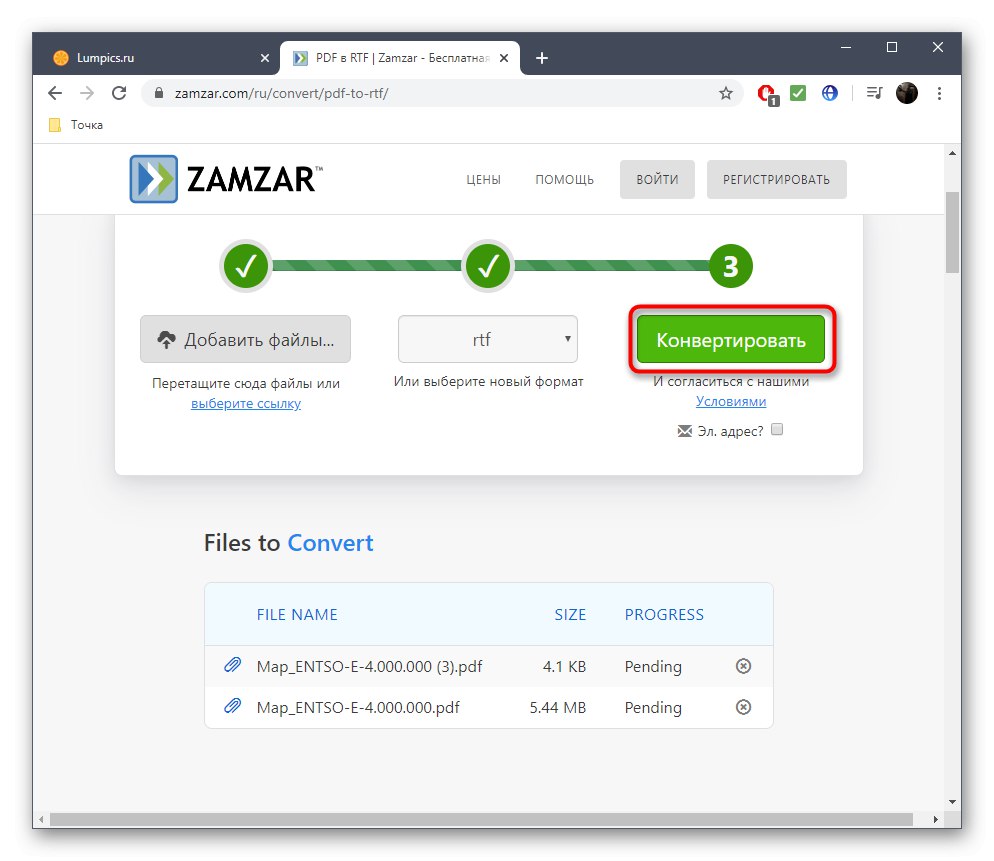Open the Условиями terms link
The image size is (994, 861).
pyautogui.click(x=730, y=401)
